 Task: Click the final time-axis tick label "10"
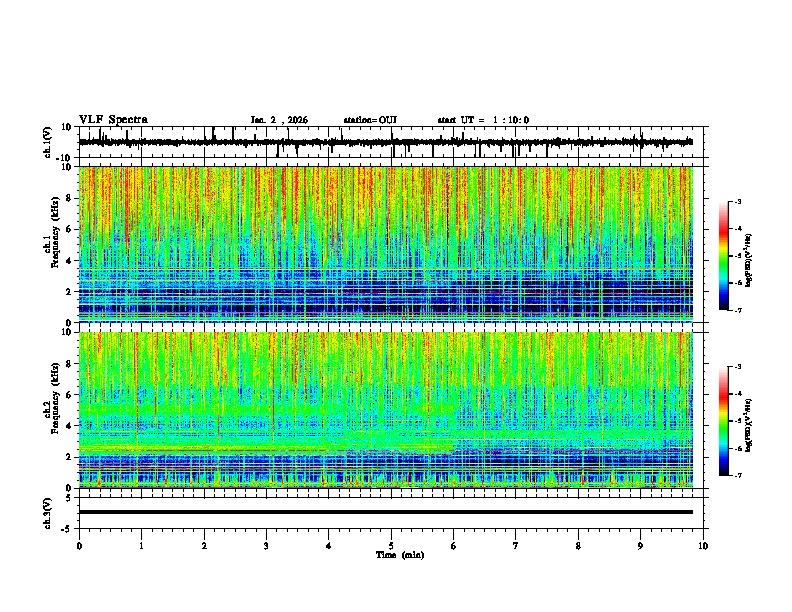703,546
